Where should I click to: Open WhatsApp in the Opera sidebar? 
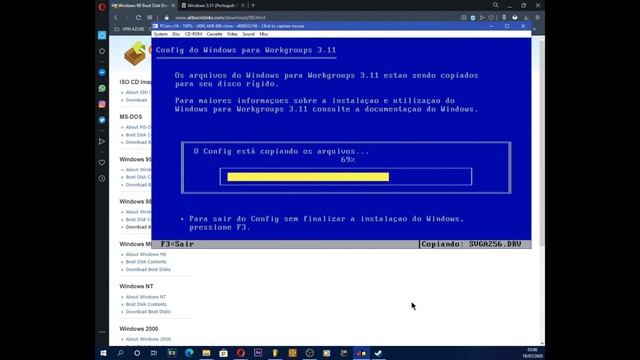coord(102,88)
